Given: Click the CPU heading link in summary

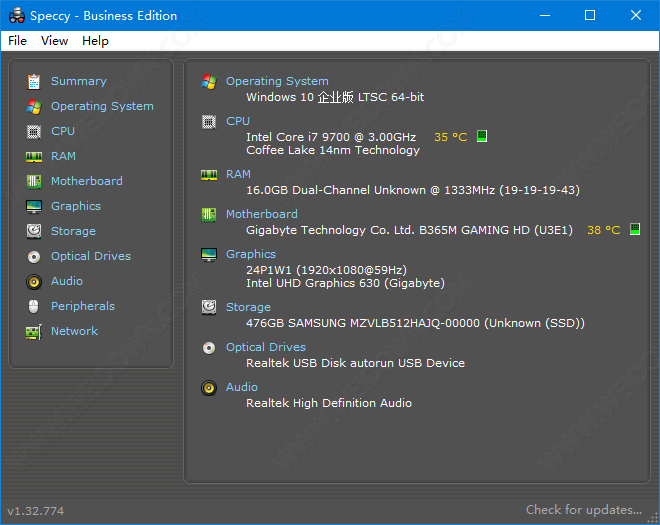Looking at the screenshot, I should tap(238, 121).
